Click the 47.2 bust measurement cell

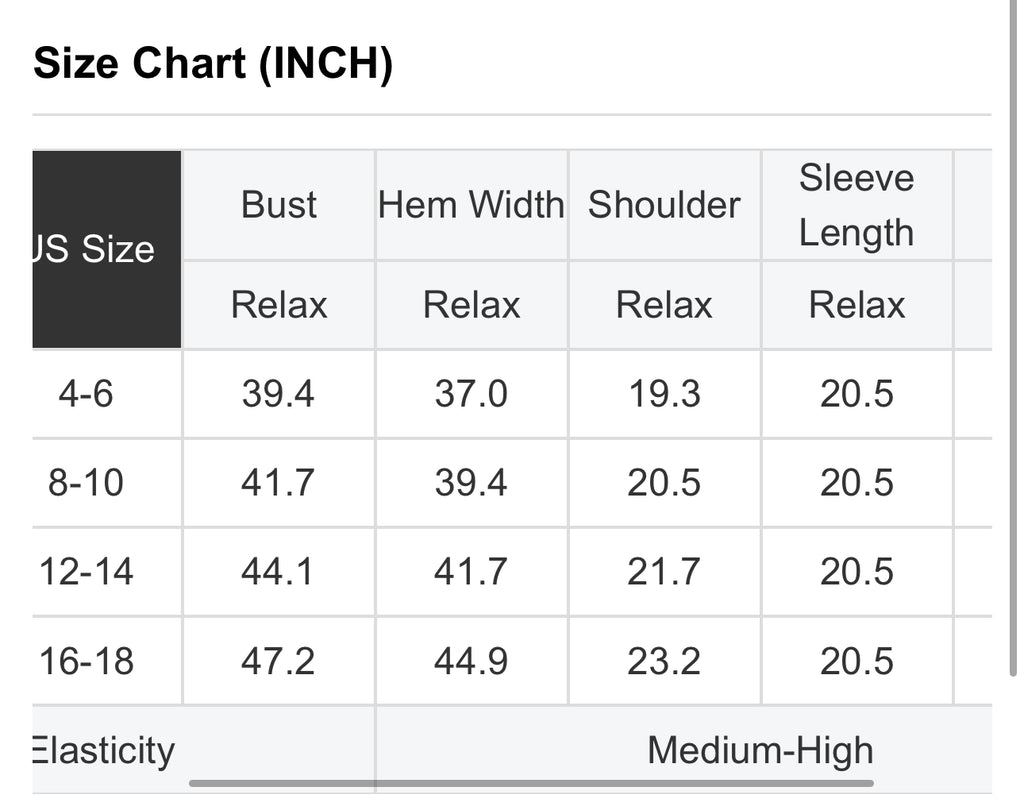click(x=278, y=661)
